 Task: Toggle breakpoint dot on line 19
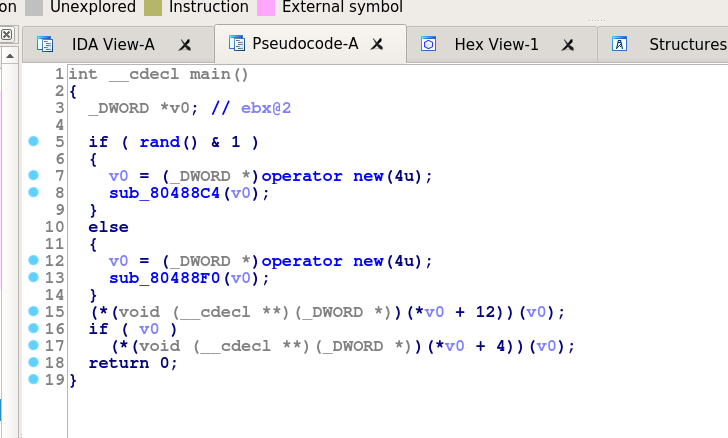[33, 379]
